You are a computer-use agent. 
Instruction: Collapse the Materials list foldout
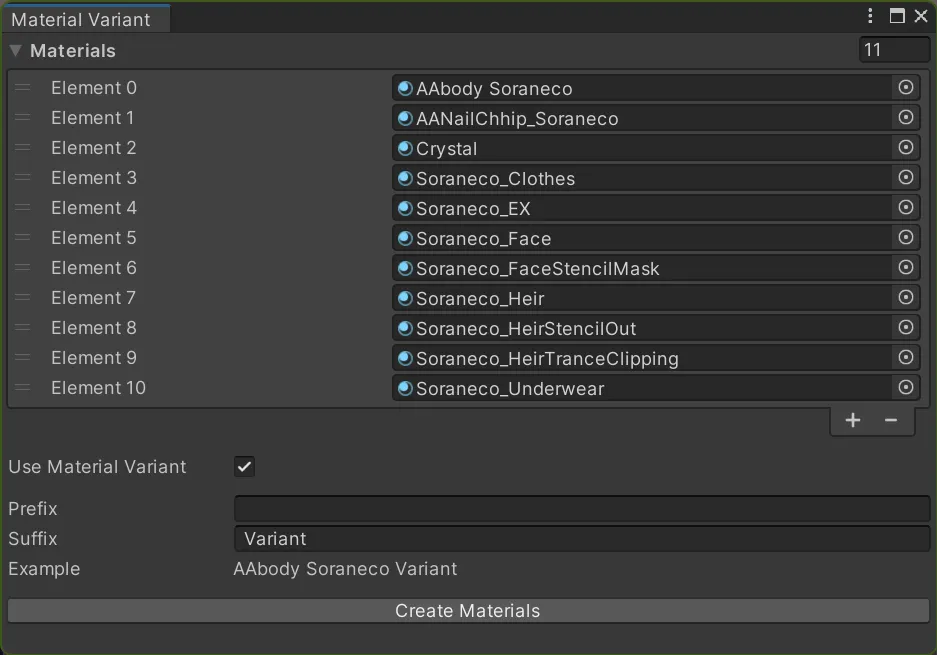(x=16, y=51)
